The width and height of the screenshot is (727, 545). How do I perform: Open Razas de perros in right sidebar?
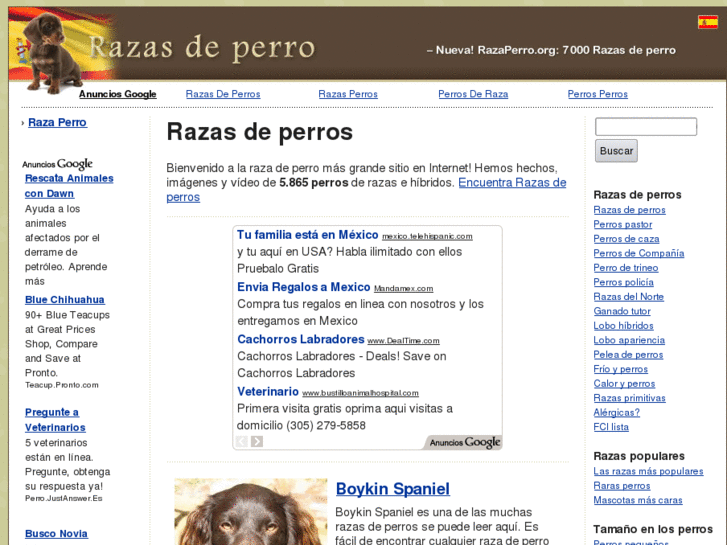tap(629, 210)
